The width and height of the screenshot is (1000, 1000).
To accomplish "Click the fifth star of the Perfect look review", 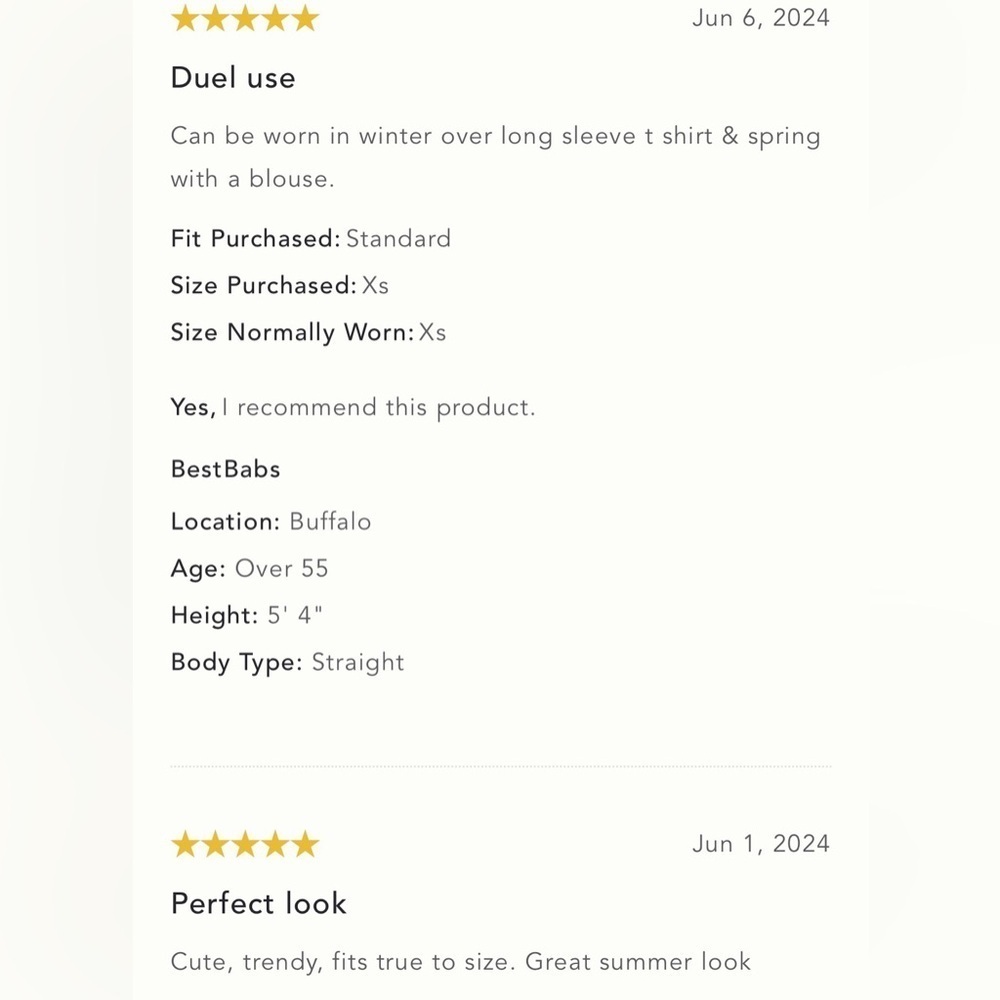I will (x=305, y=844).
